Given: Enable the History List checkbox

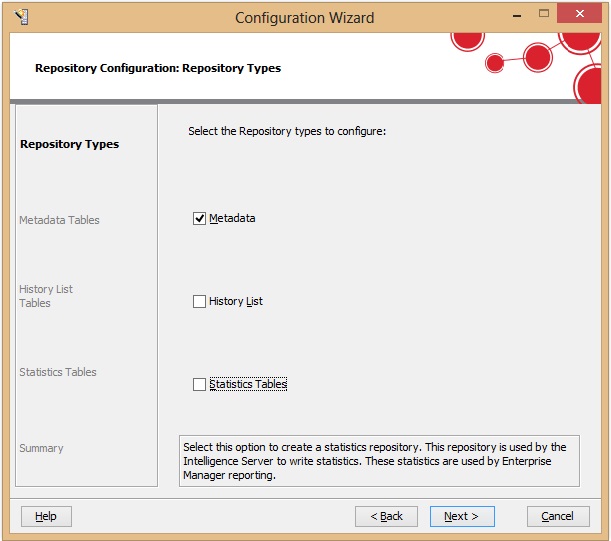Looking at the screenshot, I should pos(199,301).
